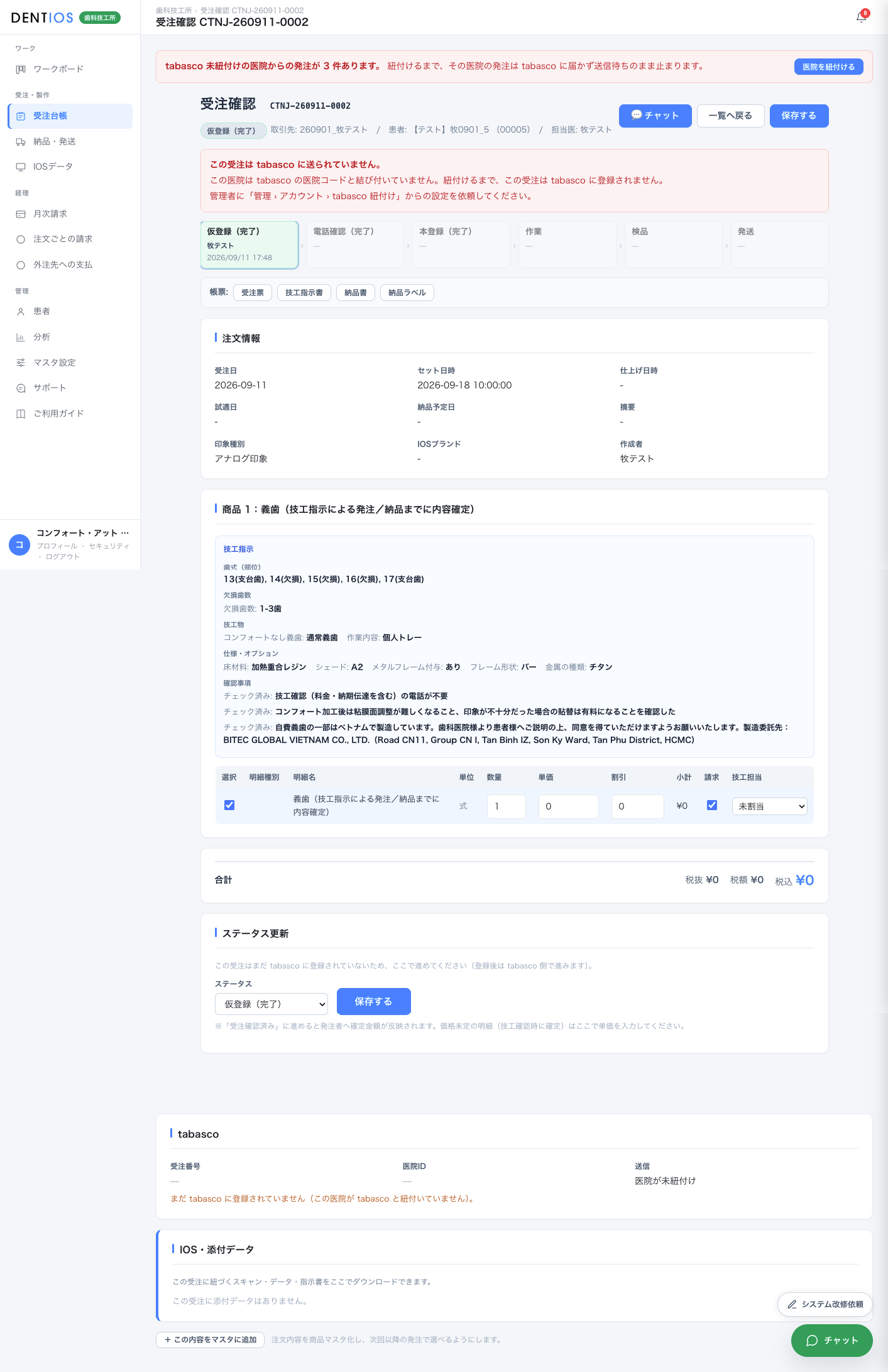This screenshot has height=1372, width=888.
Task: Open the green チャット floating button
Action: pyautogui.click(x=832, y=1341)
